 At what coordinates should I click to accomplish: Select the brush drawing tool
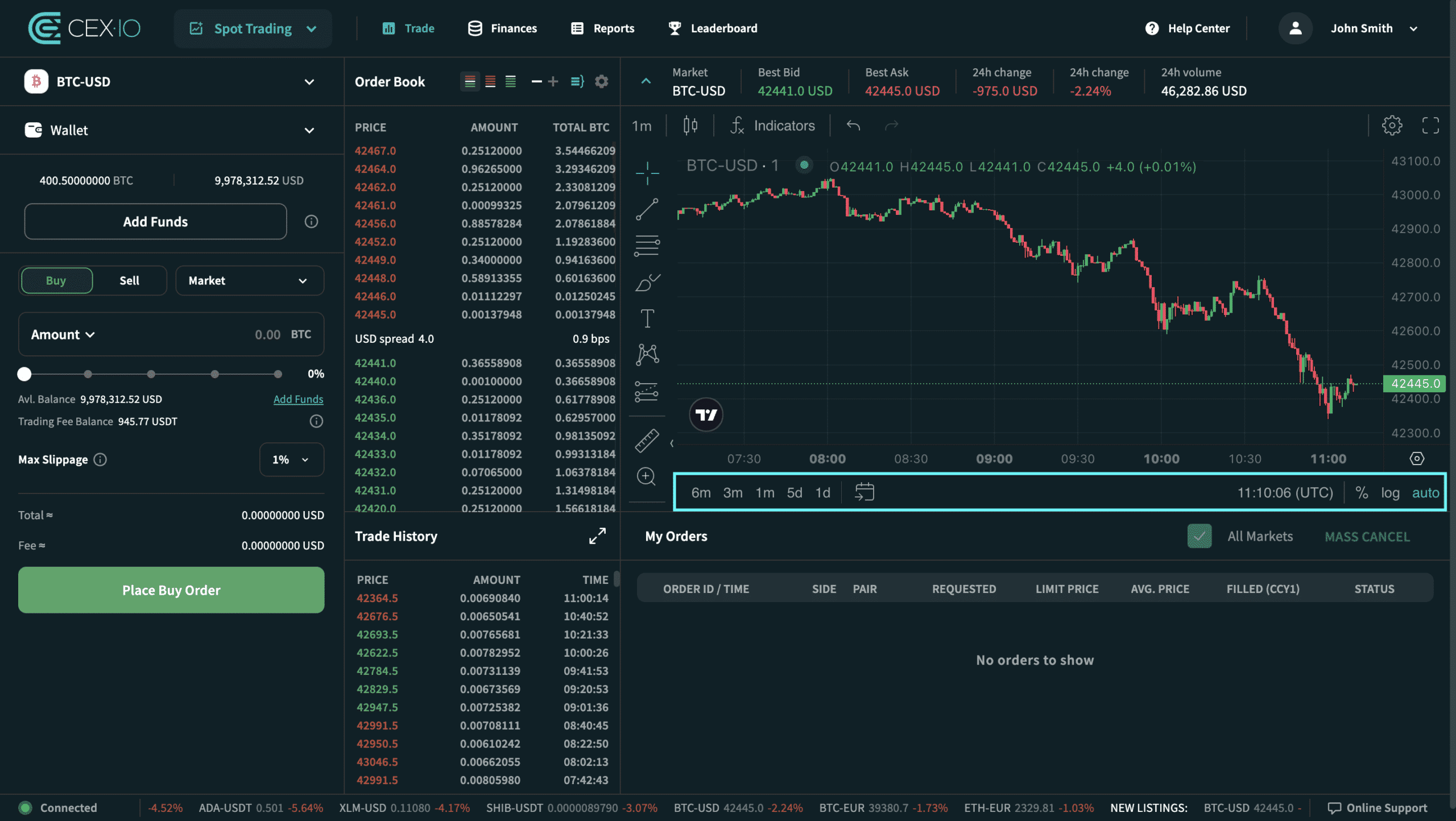(647, 283)
